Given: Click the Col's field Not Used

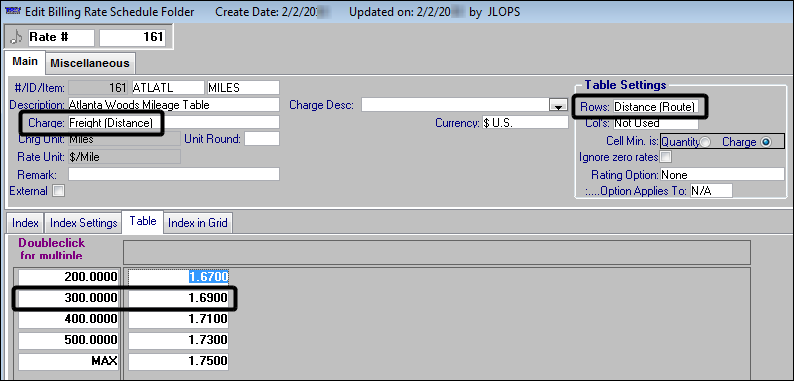Looking at the screenshot, I should pyautogui.click(x=656, y=123).
